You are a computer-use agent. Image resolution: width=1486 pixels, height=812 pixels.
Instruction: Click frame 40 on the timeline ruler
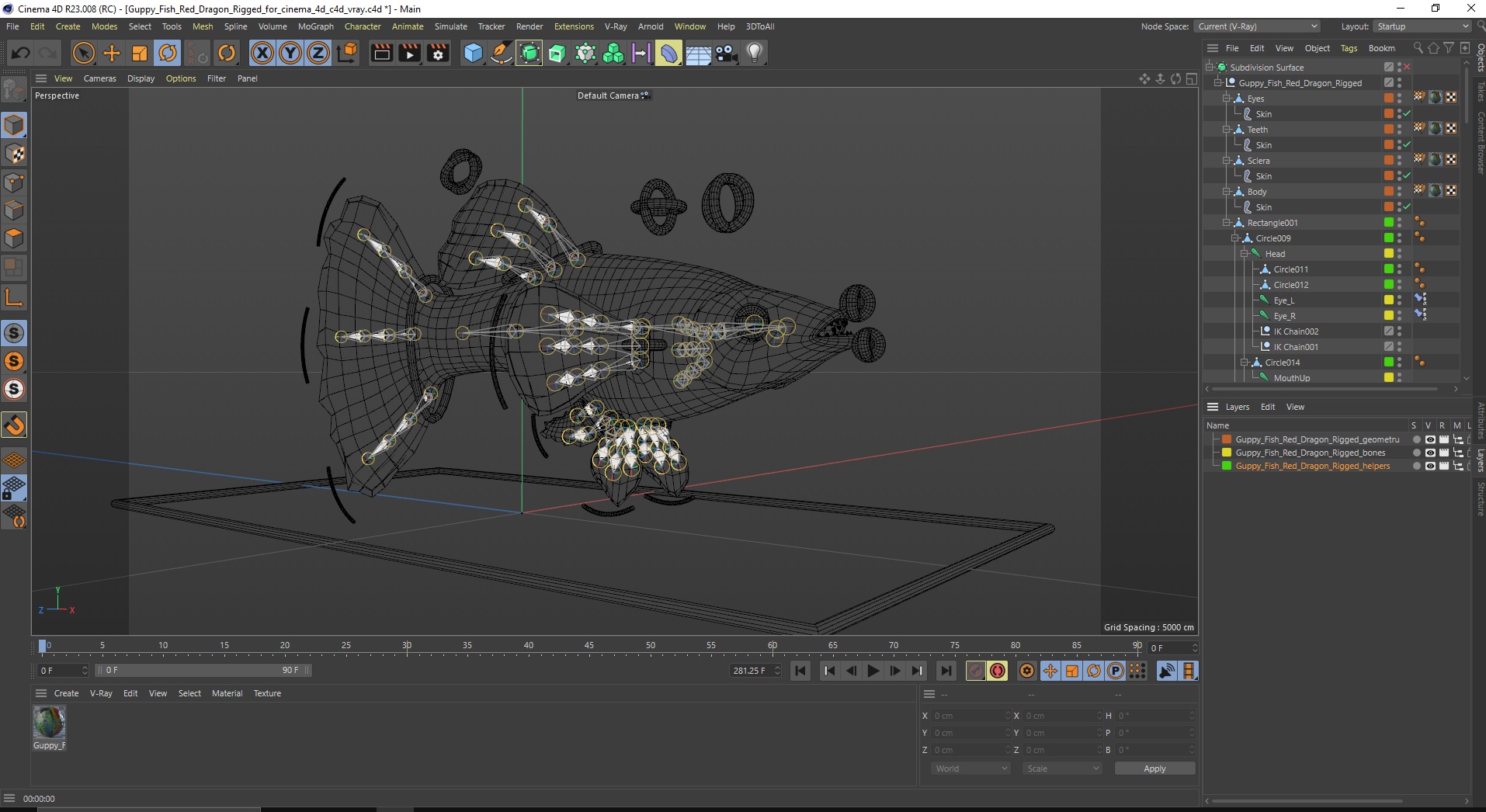[528, 645]
